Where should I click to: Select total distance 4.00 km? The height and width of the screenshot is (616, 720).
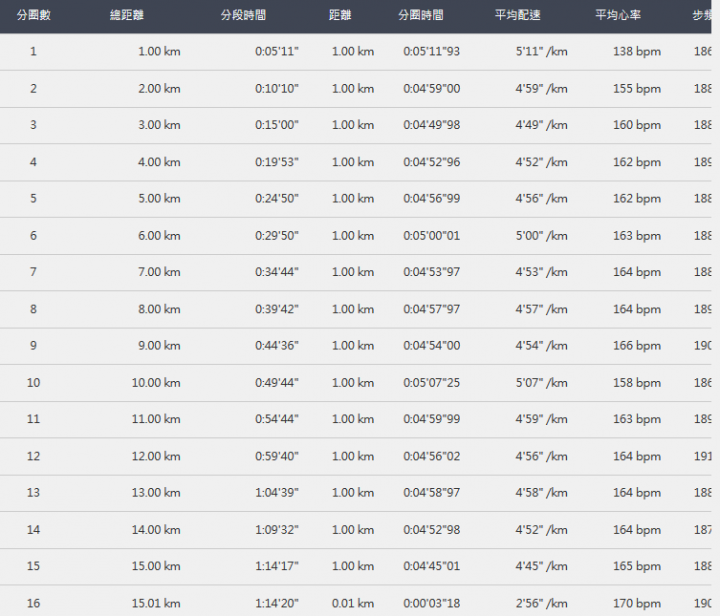point(159,162)
